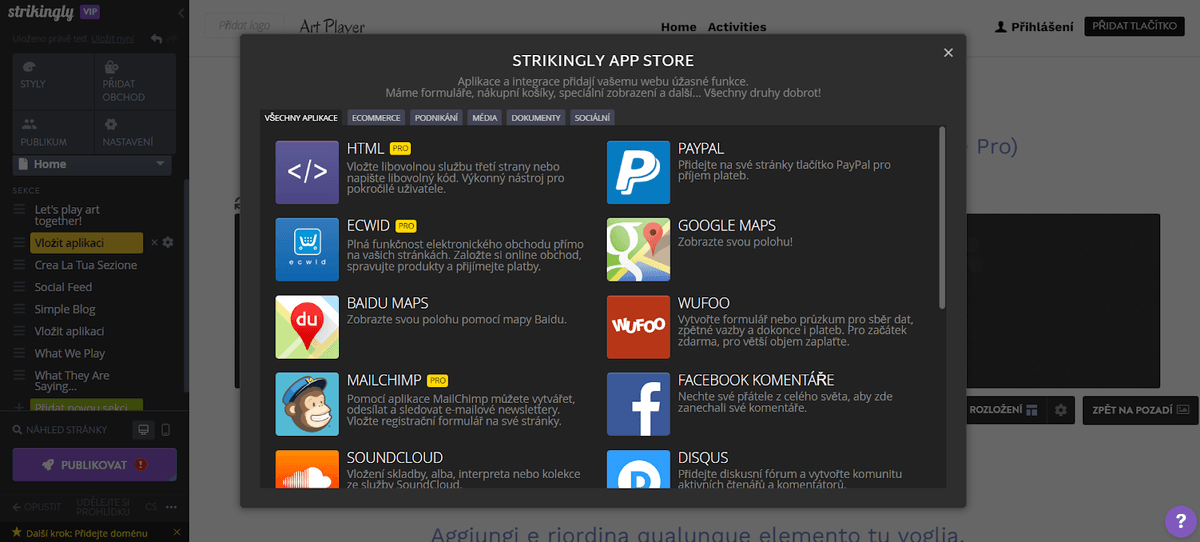Screen dimensions: 1200x542
Task: Select the HTML code app icon
Action: point(307,173)
